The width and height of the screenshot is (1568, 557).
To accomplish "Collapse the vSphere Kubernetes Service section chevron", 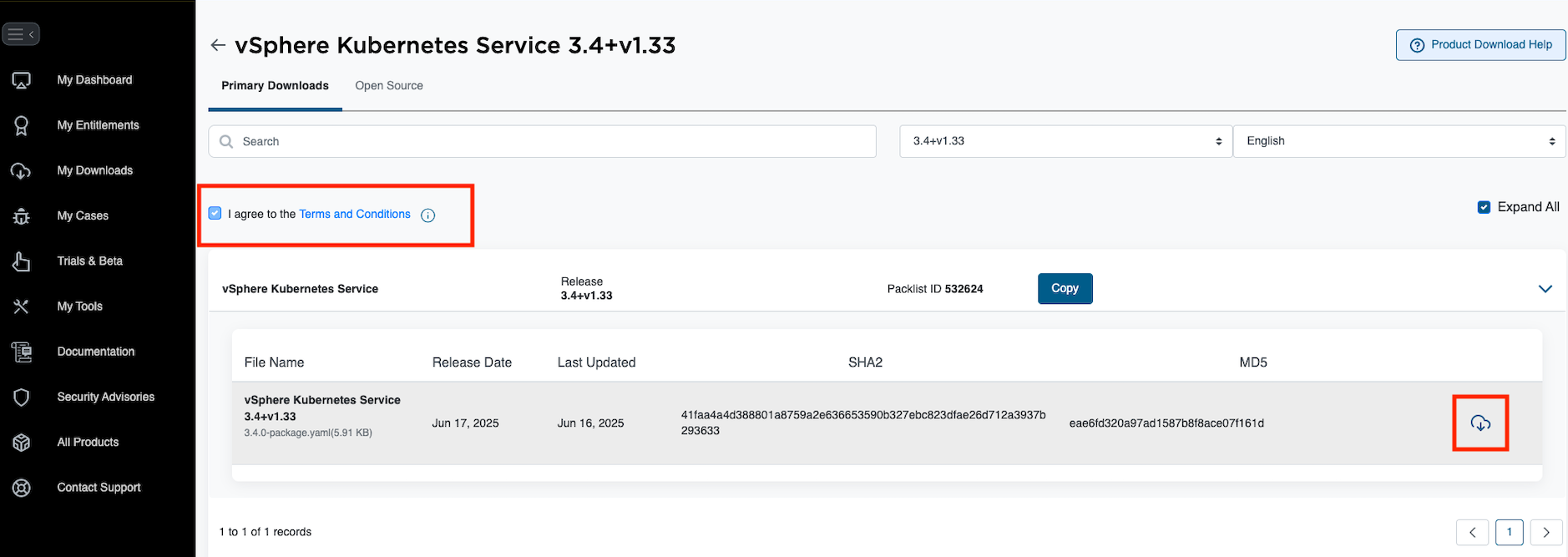I will tap(1545, 289).
